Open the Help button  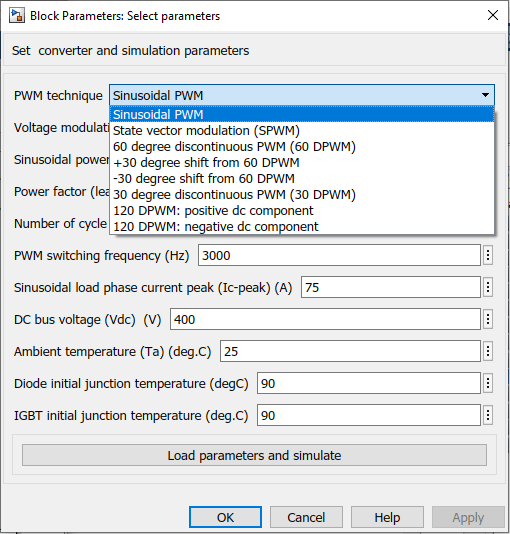(x=387, y=517)
